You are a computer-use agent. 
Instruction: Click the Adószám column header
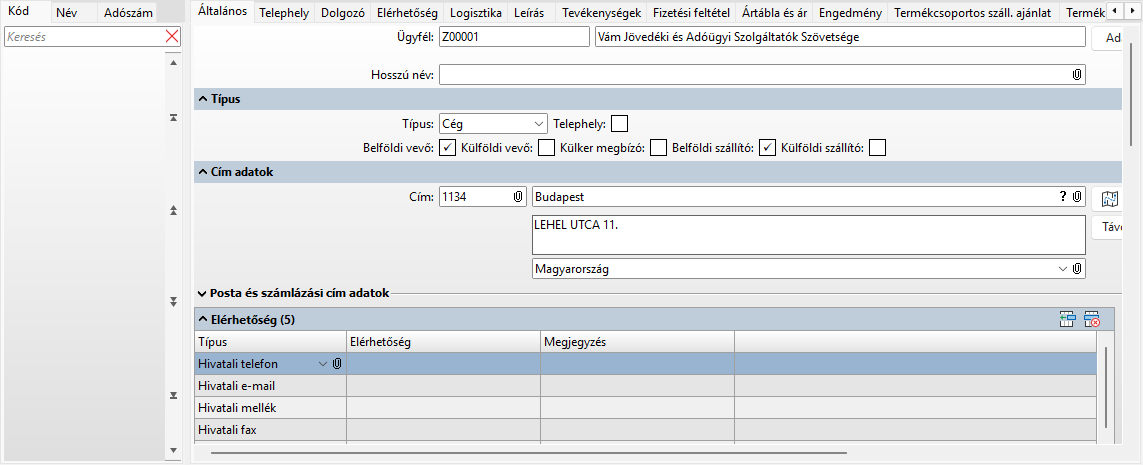tap(127, 13)
